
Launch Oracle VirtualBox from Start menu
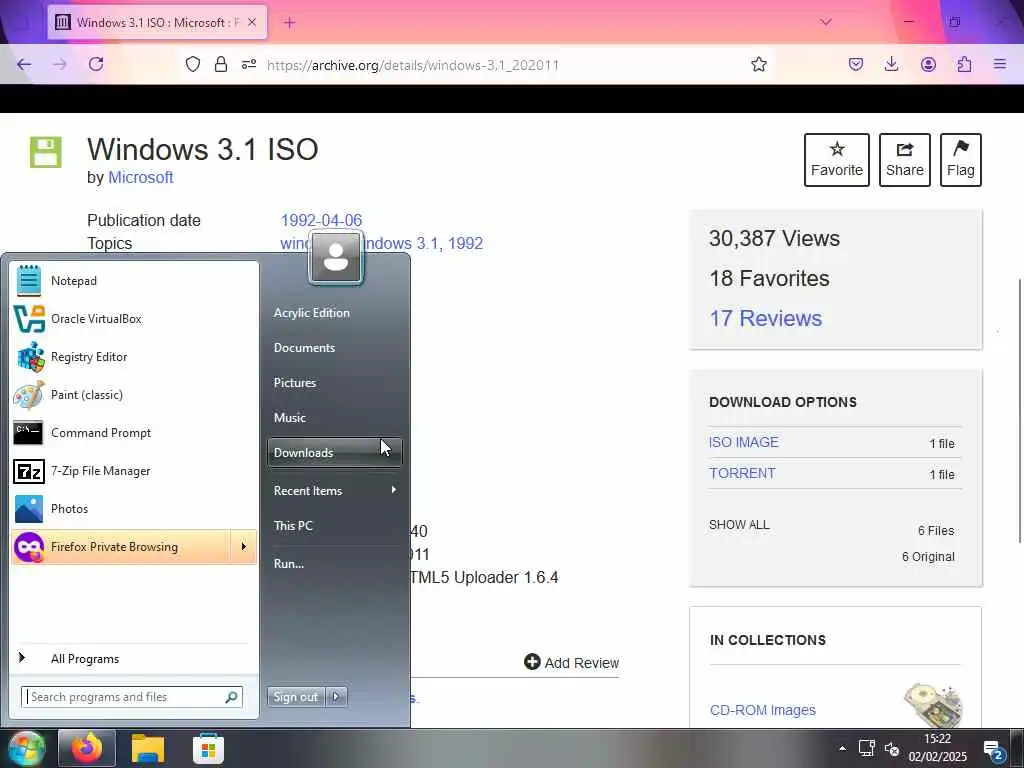(134, 319)
